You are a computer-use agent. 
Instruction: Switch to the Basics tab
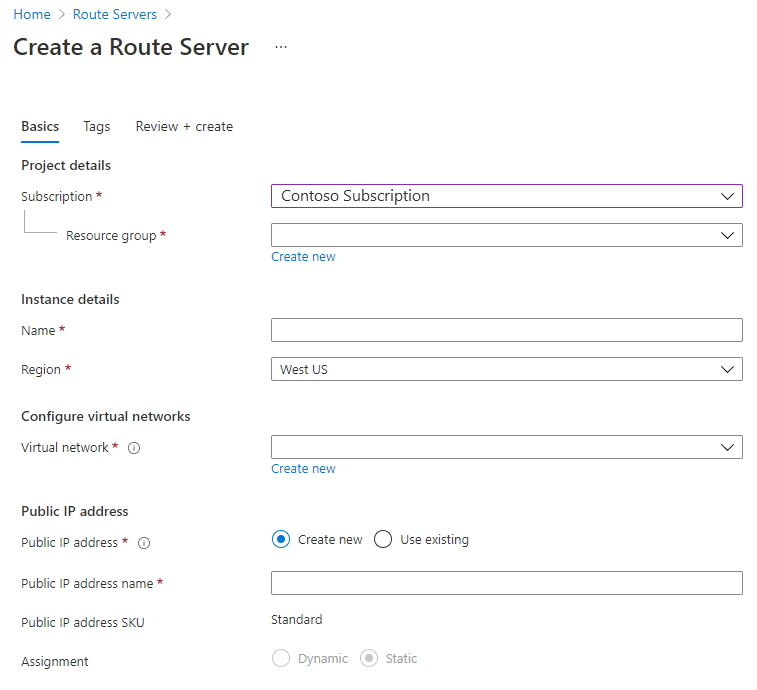click(40, 127)
